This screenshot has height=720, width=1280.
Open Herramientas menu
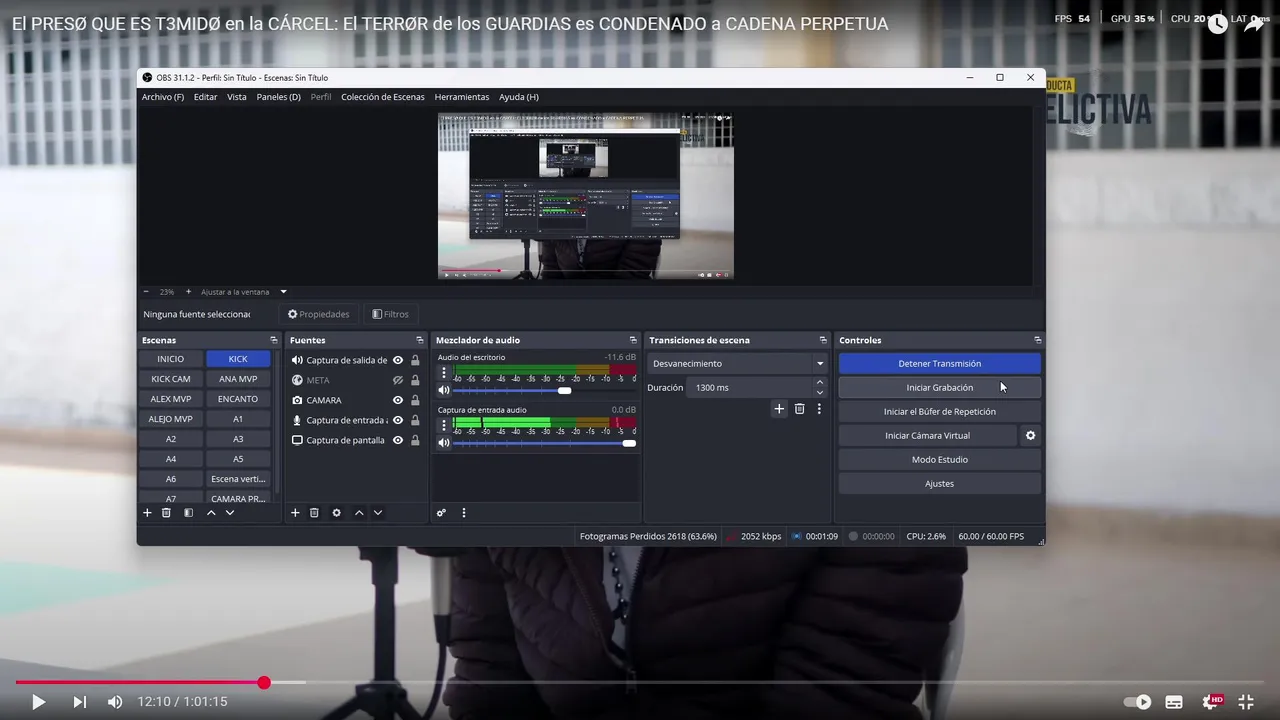pyautogui.click(x=462, y=97)
